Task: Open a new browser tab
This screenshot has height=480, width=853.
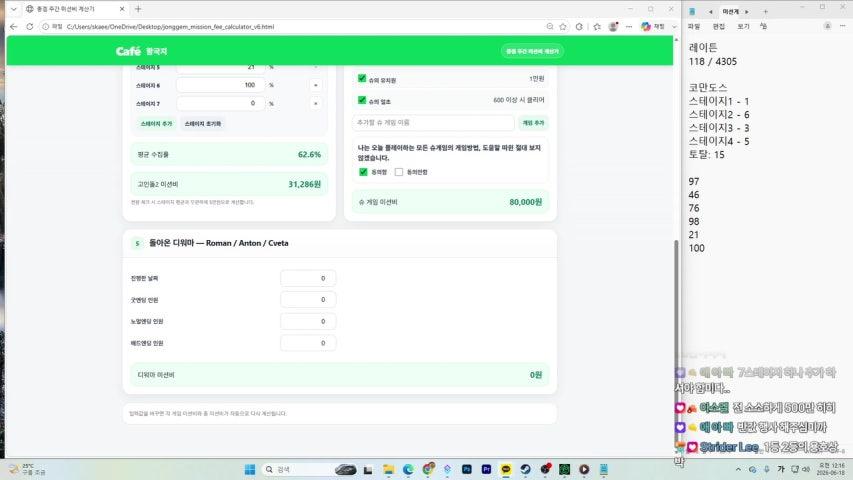Action: point(138,9)
